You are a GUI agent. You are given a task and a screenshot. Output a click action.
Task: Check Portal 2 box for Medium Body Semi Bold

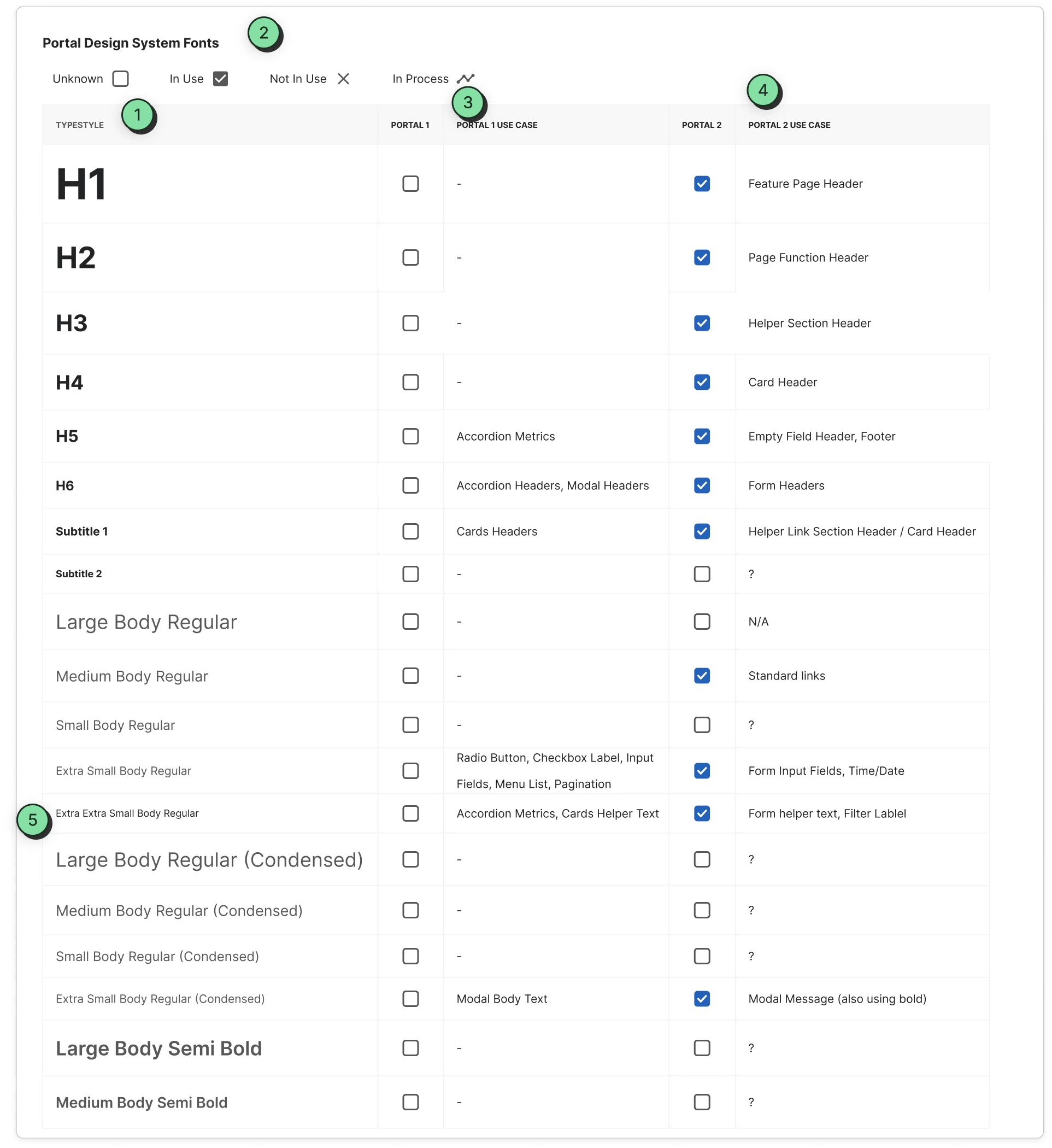tap(702, 1102)
